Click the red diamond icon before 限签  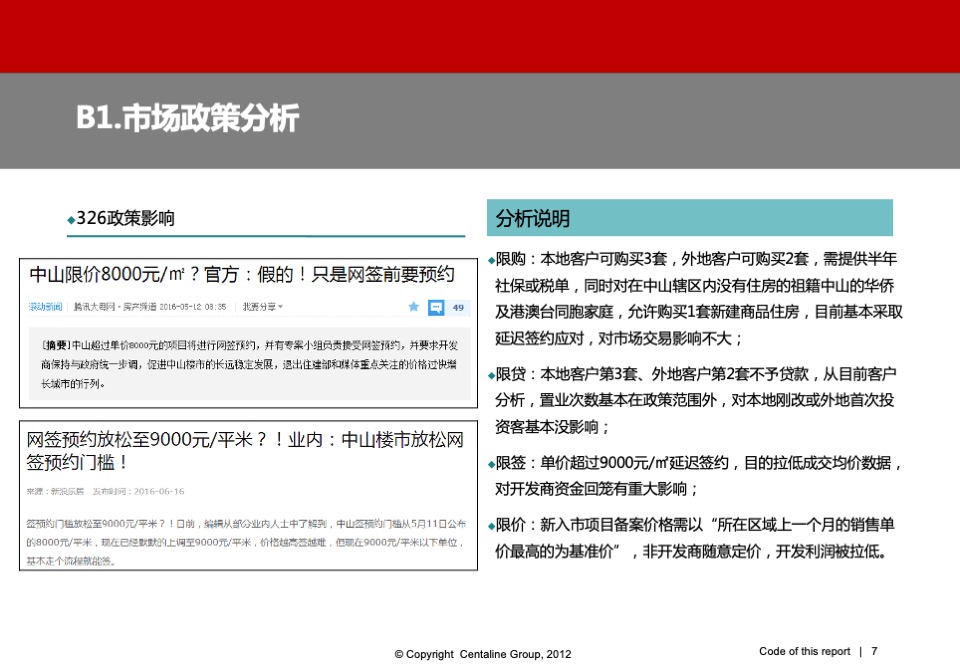click(x=490, y=463)
